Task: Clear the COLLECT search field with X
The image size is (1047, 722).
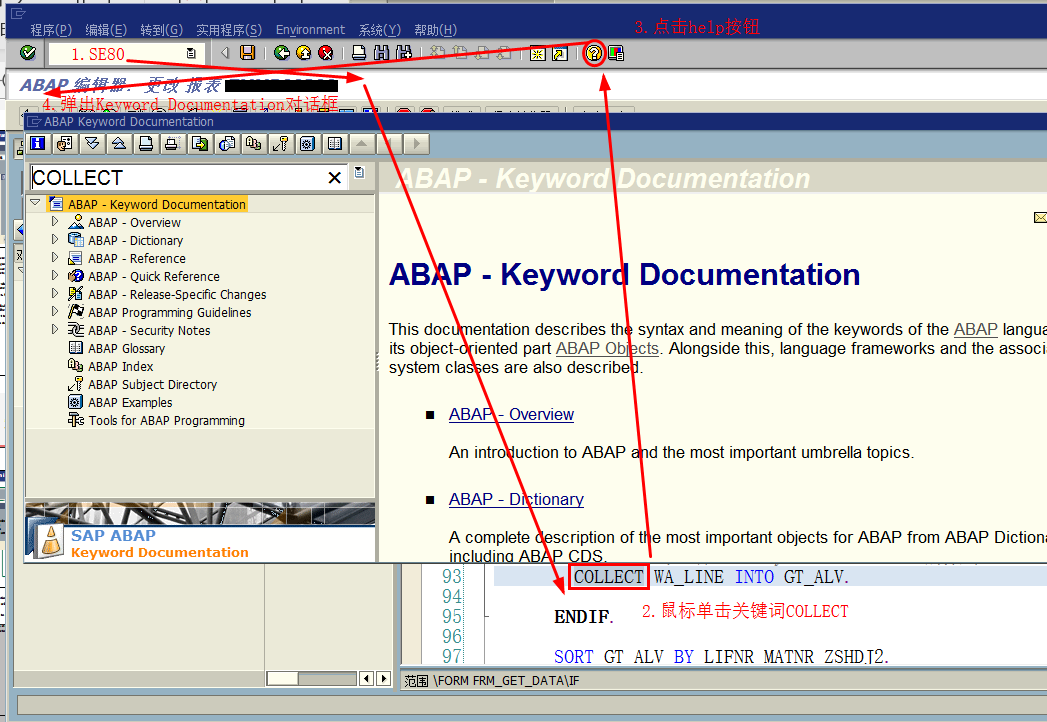Action: [335, 178]
